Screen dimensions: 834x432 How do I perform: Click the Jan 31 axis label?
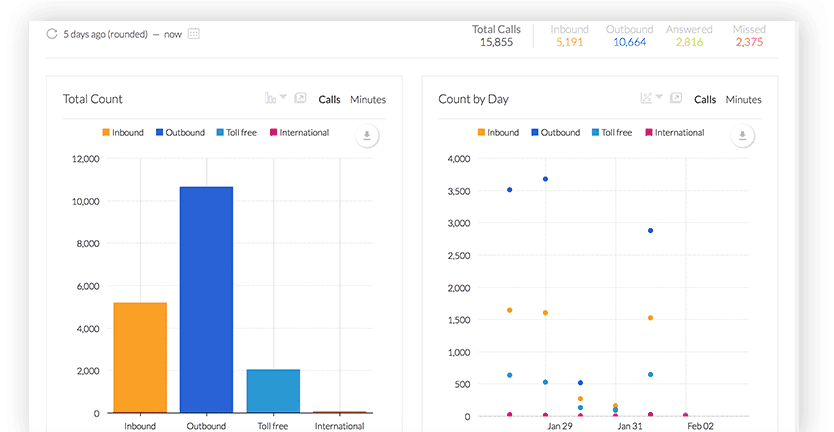coord(630,426)
